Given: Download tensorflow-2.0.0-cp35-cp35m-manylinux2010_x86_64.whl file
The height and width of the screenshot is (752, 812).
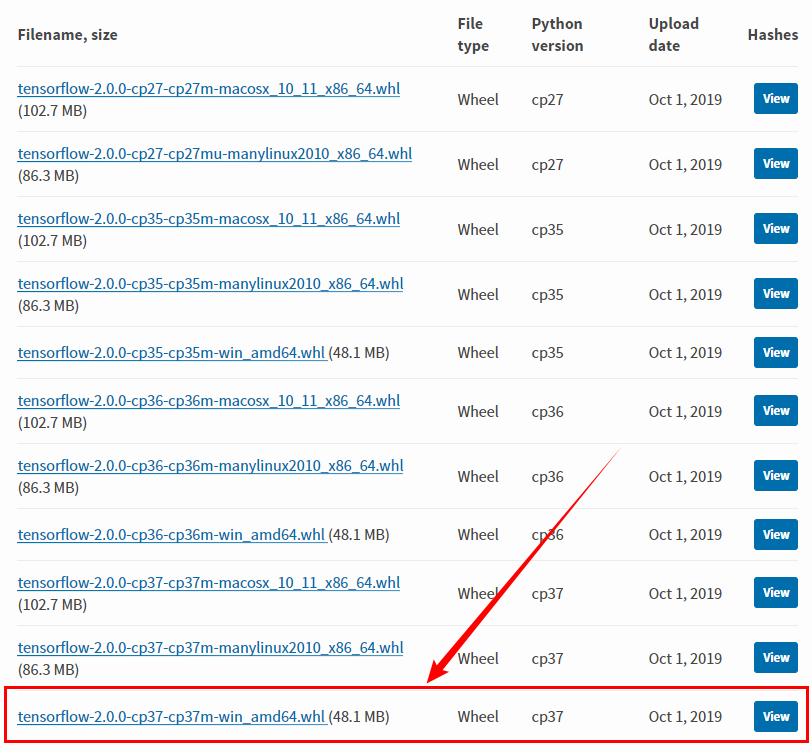Looking at the screenshot, I should (210, 284).
